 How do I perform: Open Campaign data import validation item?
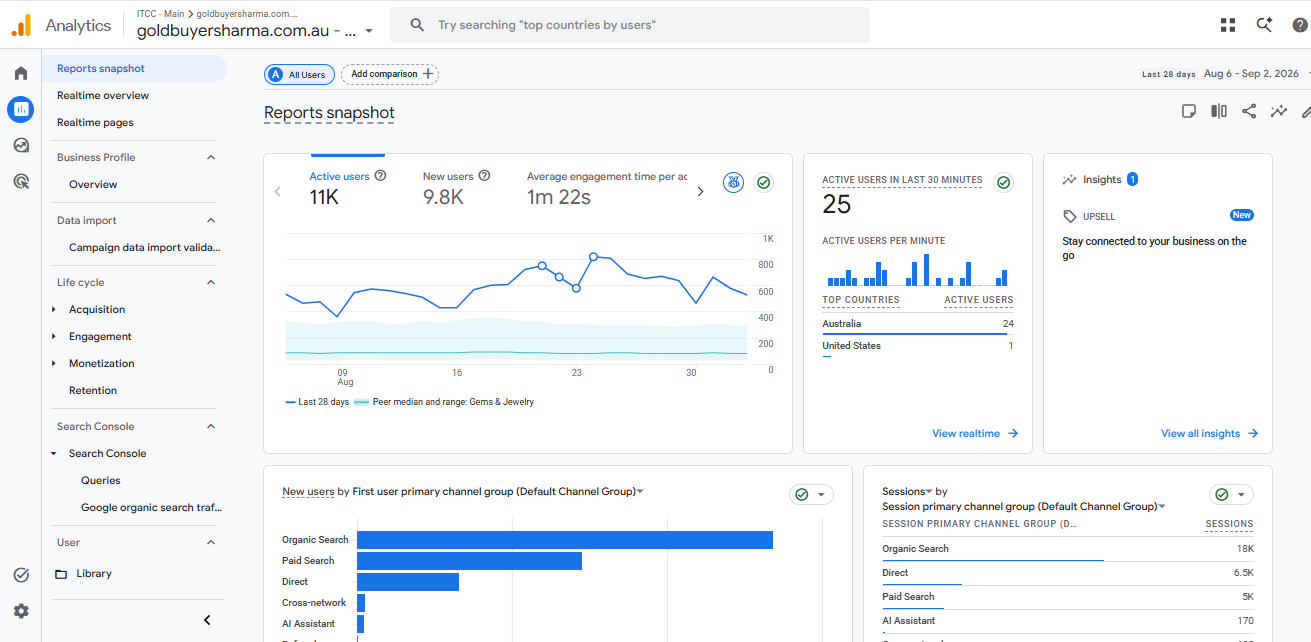(145, 248)
